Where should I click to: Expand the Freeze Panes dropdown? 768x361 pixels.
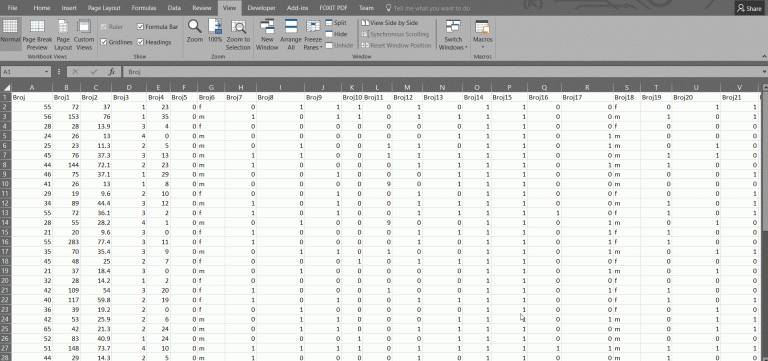(313, 35)
